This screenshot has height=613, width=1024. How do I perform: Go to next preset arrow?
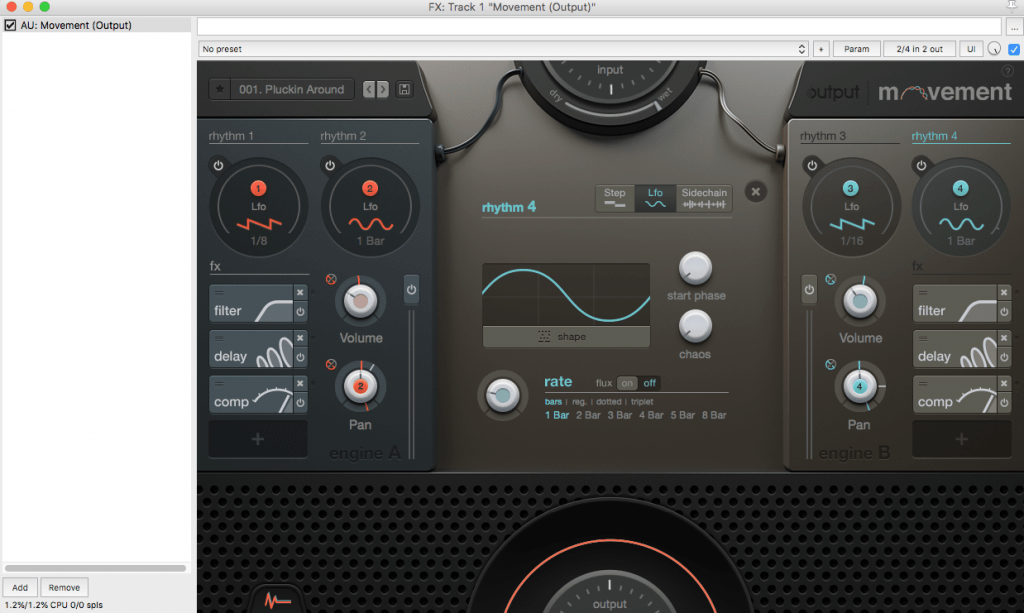pos(383,89)
